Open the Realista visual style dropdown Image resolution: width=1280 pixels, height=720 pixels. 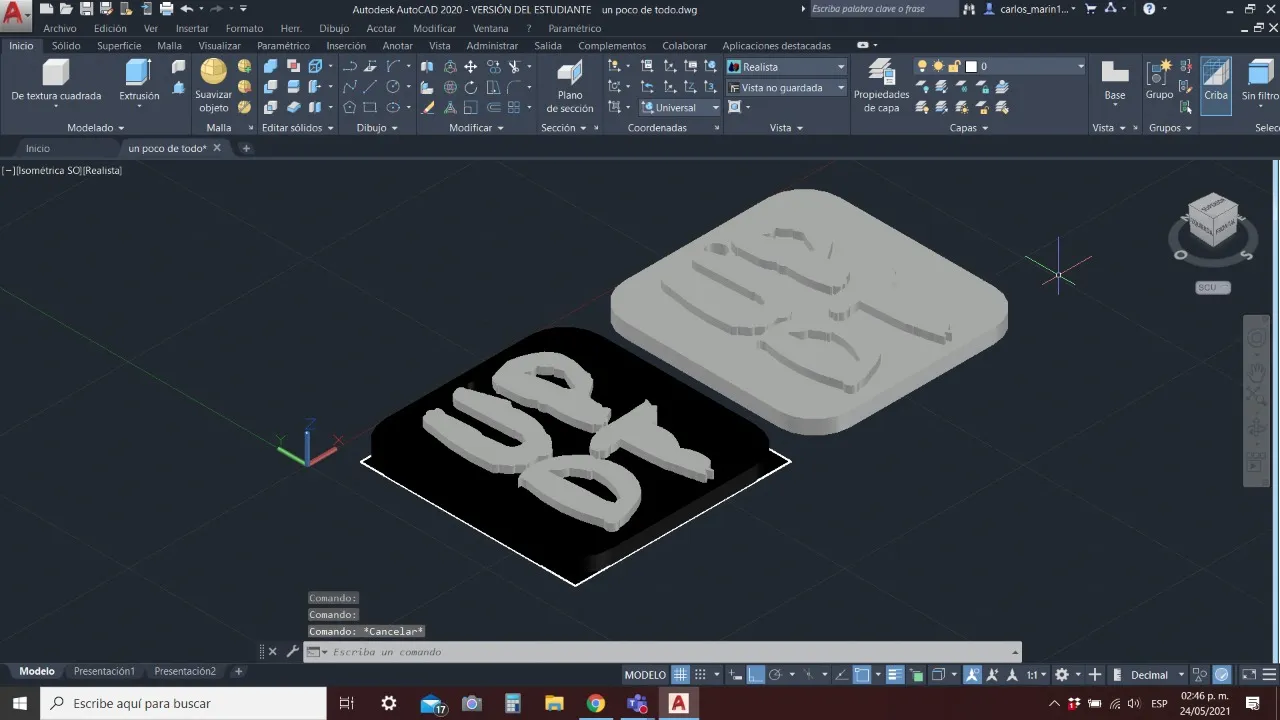[x=786, y=67]
